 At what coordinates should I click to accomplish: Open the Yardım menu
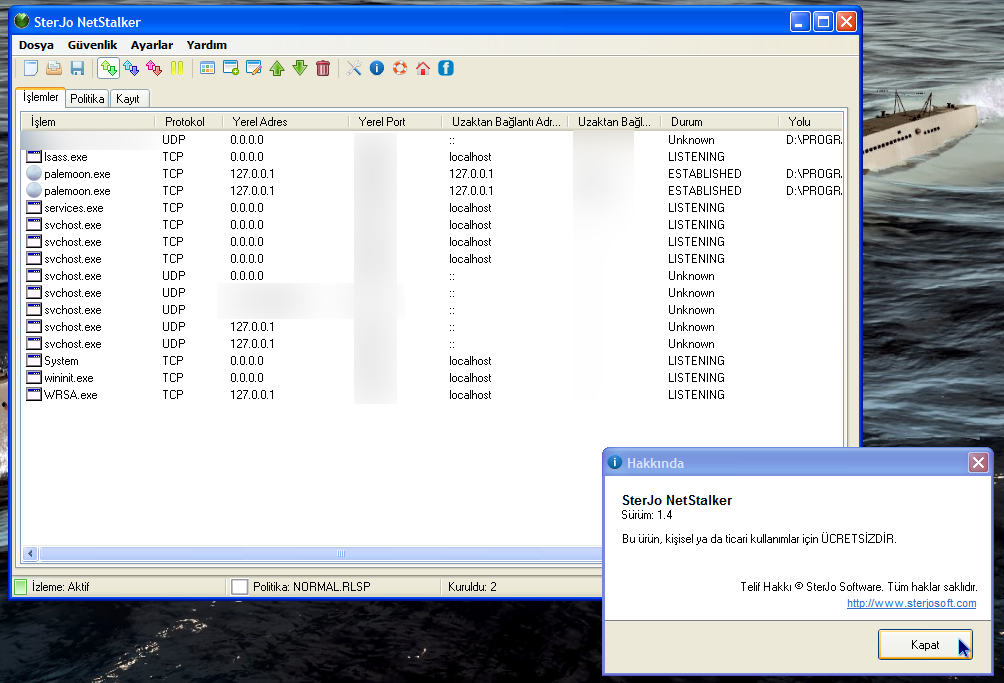point(207,45)
